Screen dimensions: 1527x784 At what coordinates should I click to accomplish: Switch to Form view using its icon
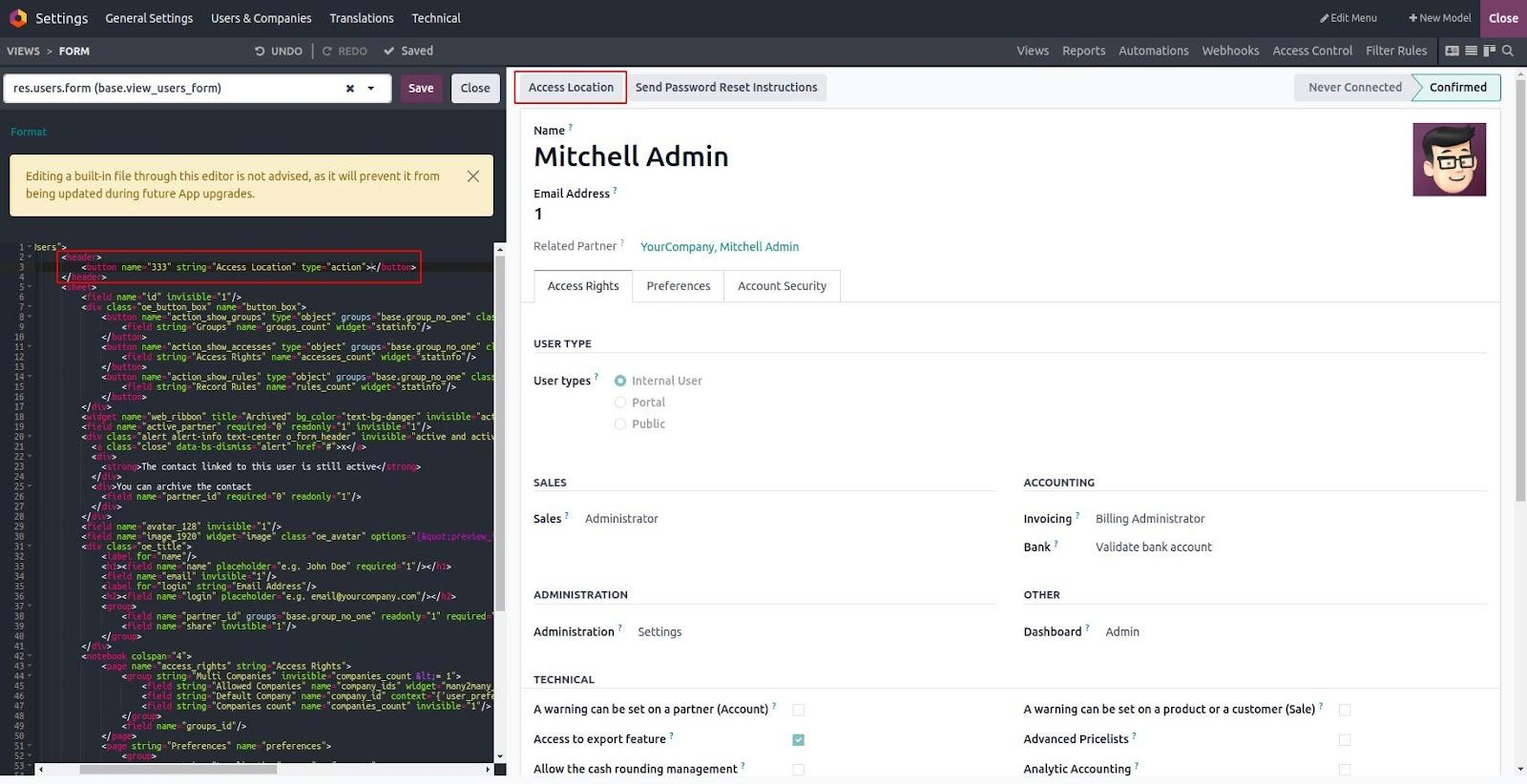[x=1452, y=51]
